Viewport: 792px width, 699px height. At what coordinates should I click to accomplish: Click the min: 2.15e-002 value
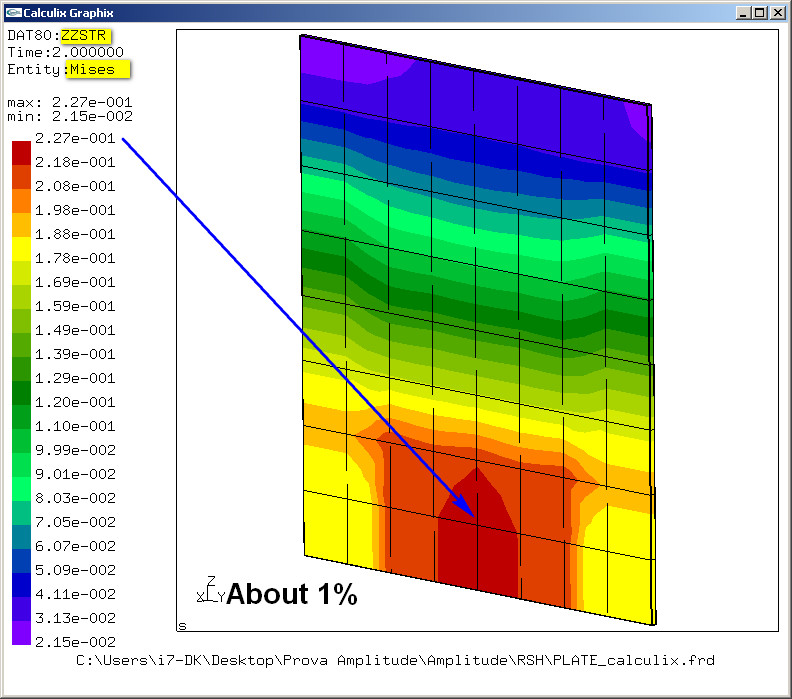(70, 116)
